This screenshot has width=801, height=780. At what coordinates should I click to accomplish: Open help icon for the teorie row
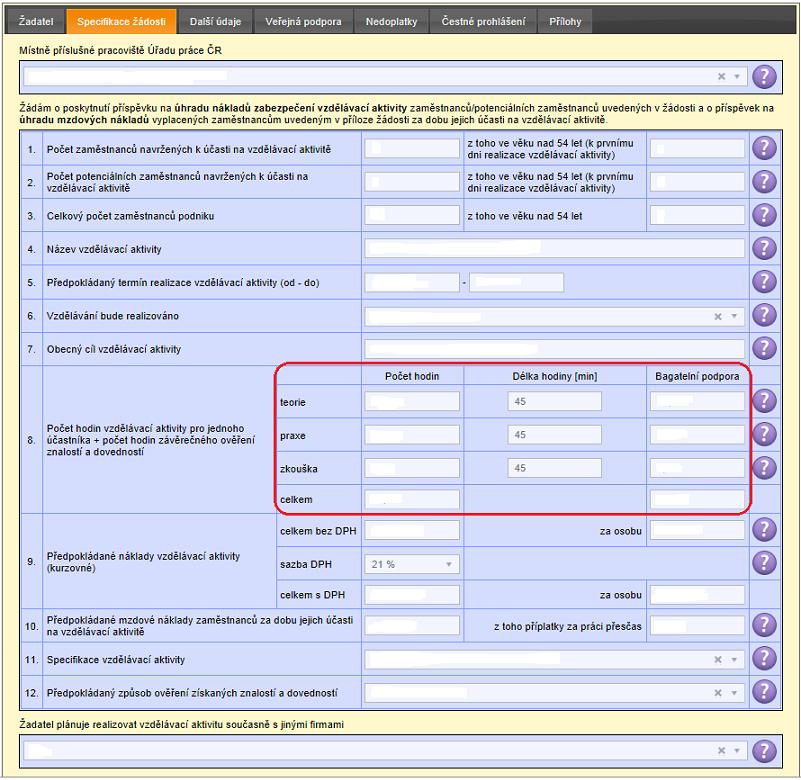pos(764,401)
